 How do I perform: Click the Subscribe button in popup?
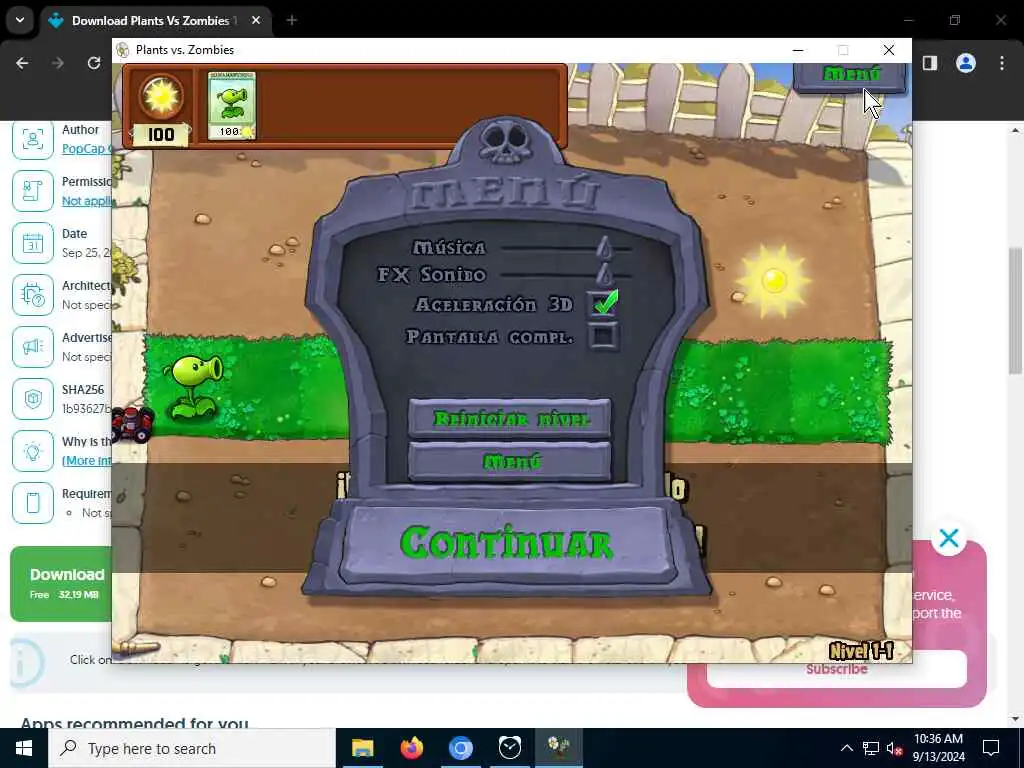pyautogui.click(x=837, y=669)
